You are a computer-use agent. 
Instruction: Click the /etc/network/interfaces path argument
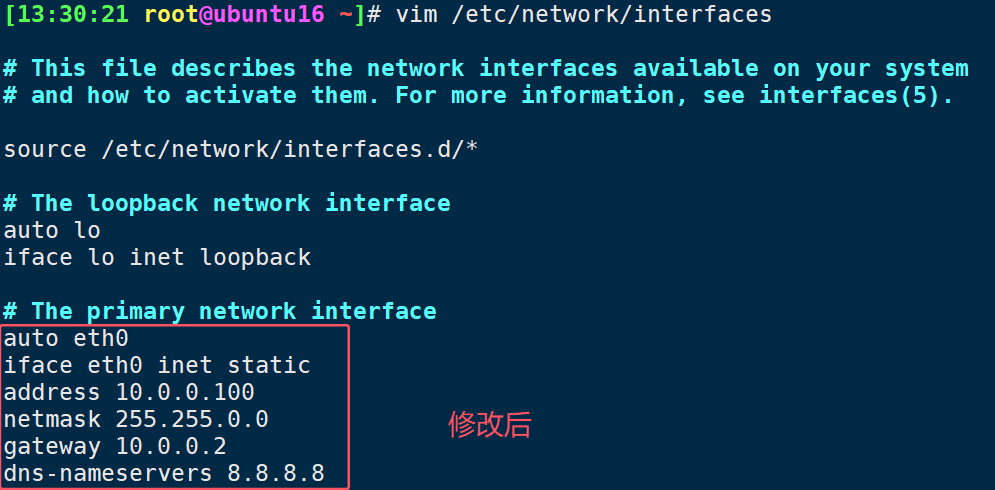pyautogui.click(x=612, y=14)
